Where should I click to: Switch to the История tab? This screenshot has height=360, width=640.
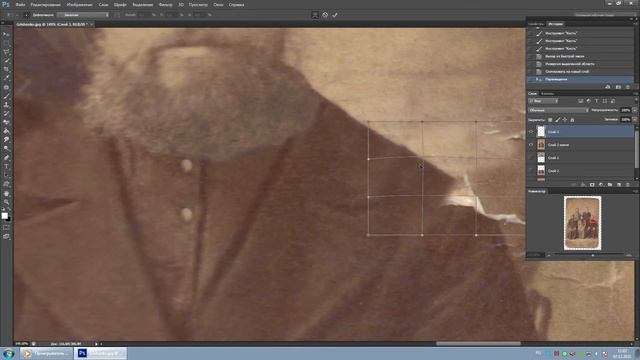click(556, 24)
